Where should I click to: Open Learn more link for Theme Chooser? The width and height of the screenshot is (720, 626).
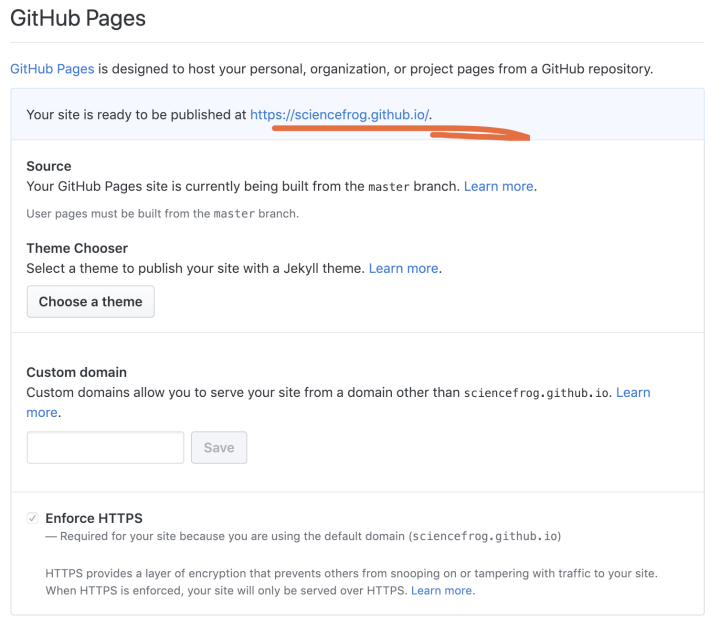click(x=404, y=268)
